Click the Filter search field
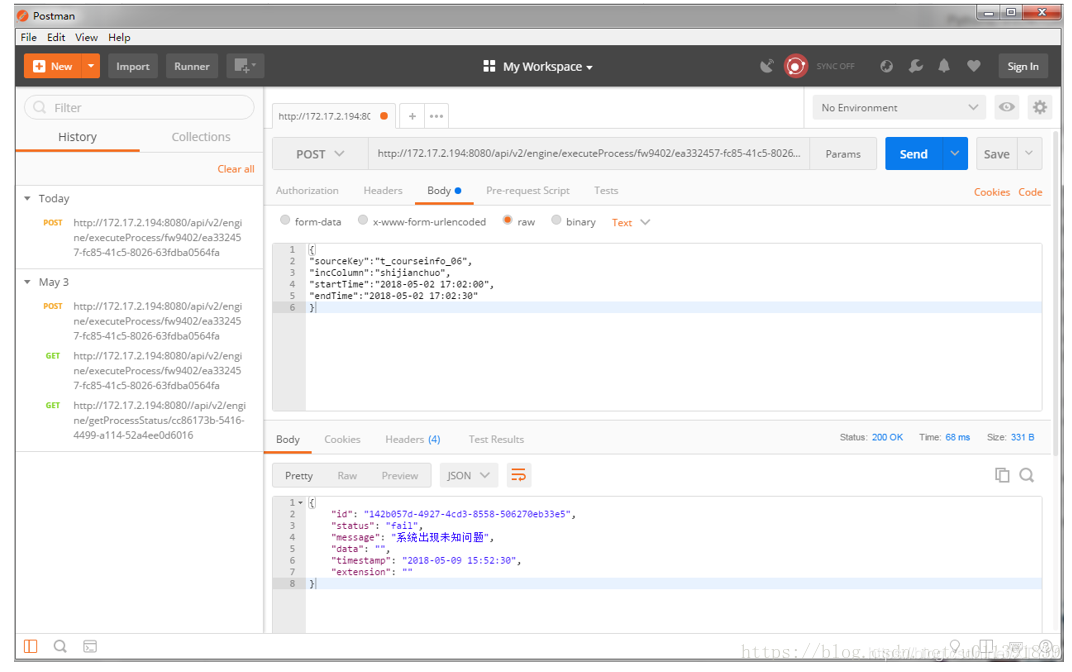Viewport: 1072px width, 672px height. click(x=139, y=107)
